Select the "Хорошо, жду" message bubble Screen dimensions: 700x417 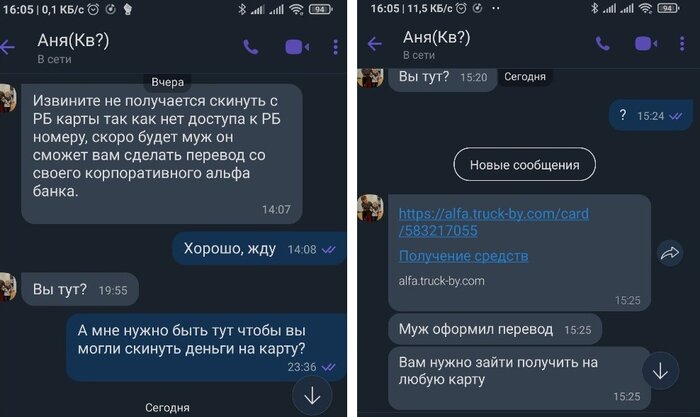point(259,248)
